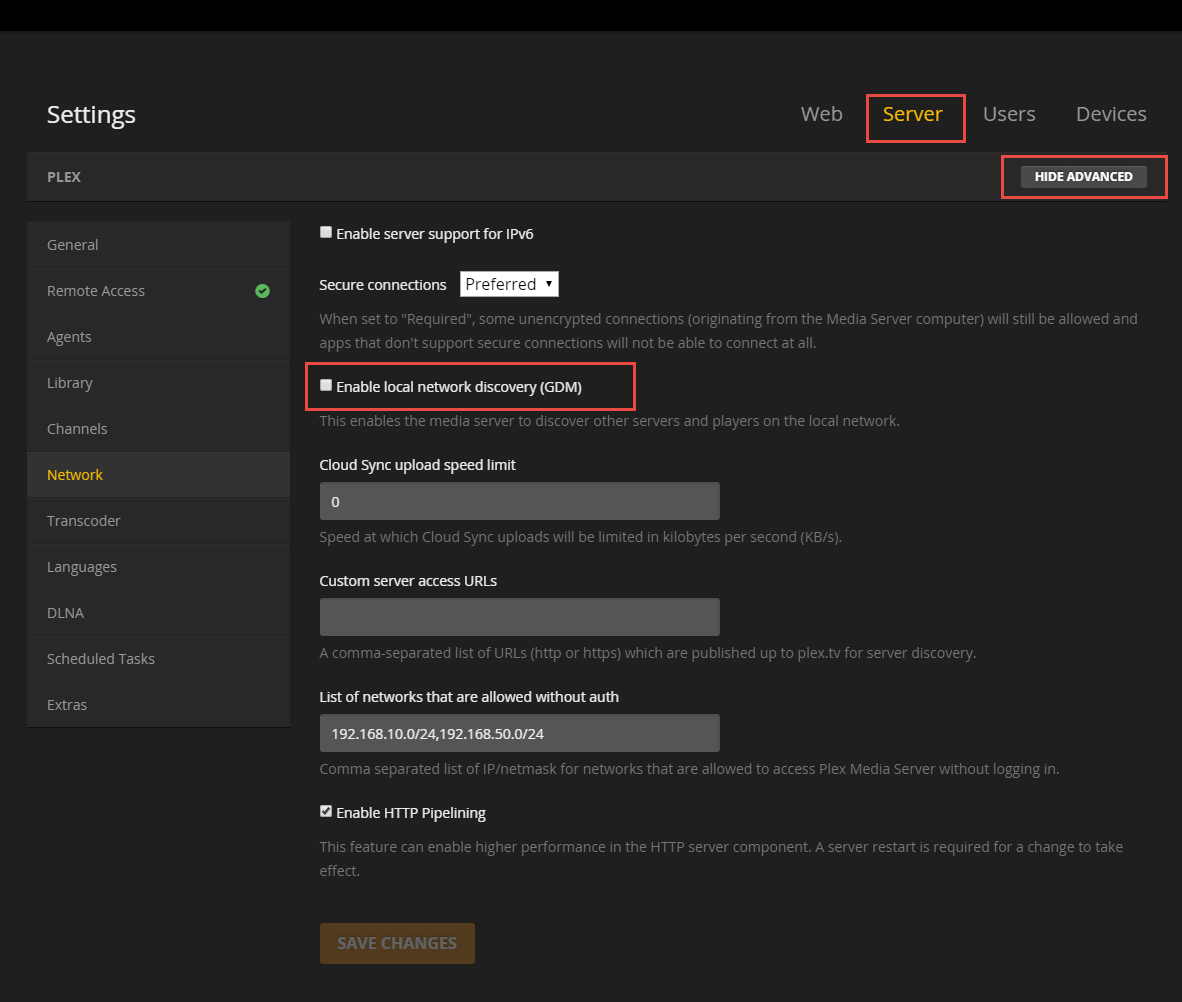Screen dimensions: 1182x1002
Task: Select Scheduled Tasks in the sidebar
Action: (101, 659)
